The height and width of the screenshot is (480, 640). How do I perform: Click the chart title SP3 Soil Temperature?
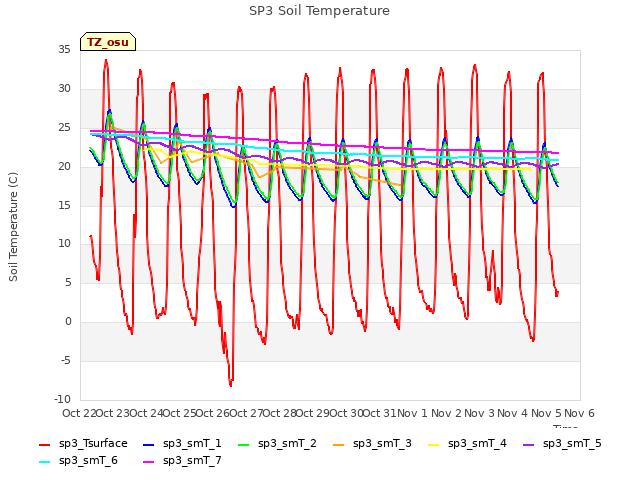(319, 11)
